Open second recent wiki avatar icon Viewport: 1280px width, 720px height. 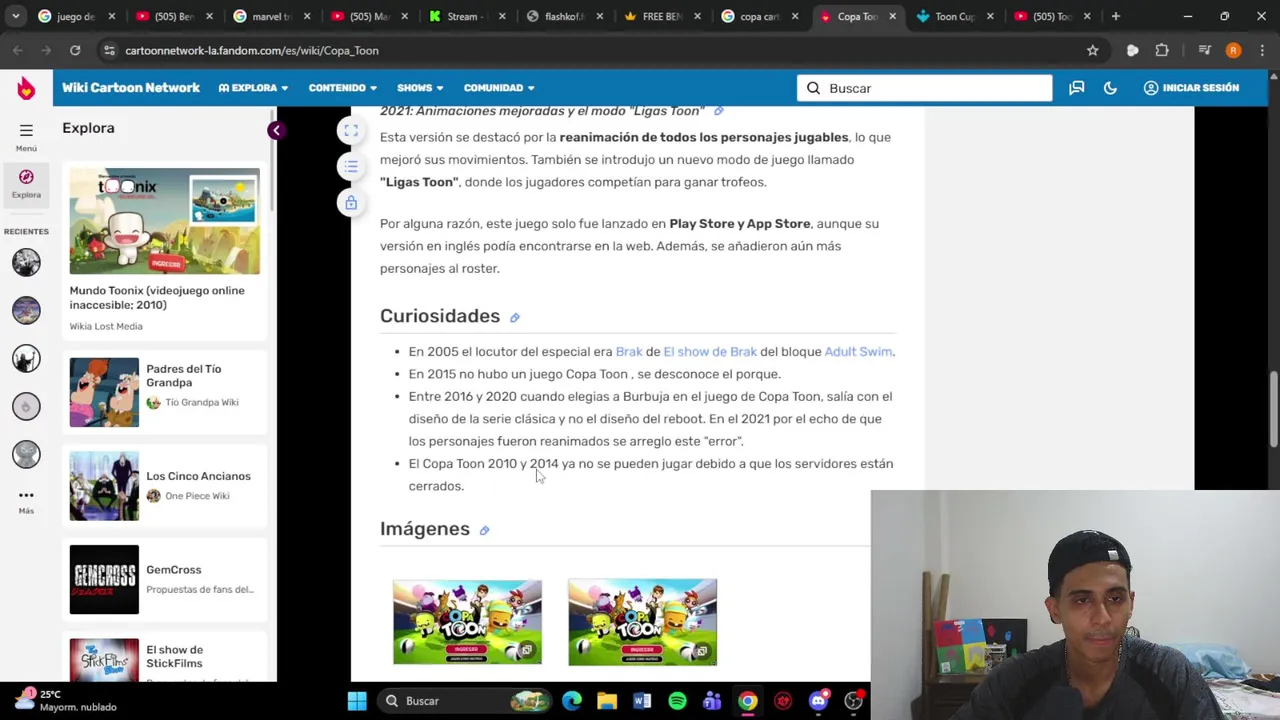point(26,310)
